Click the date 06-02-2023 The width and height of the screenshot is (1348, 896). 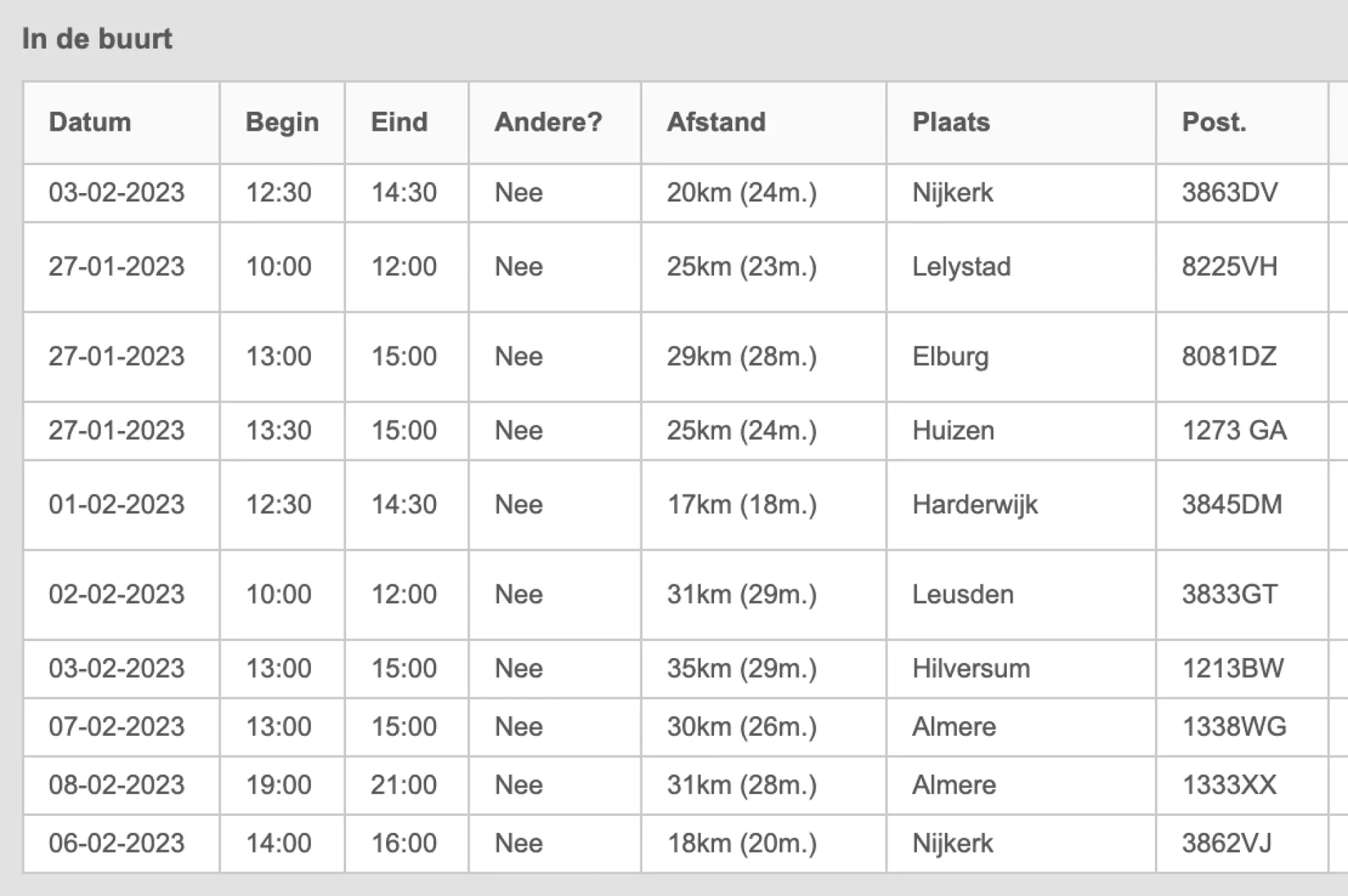[x=117, y=843]
